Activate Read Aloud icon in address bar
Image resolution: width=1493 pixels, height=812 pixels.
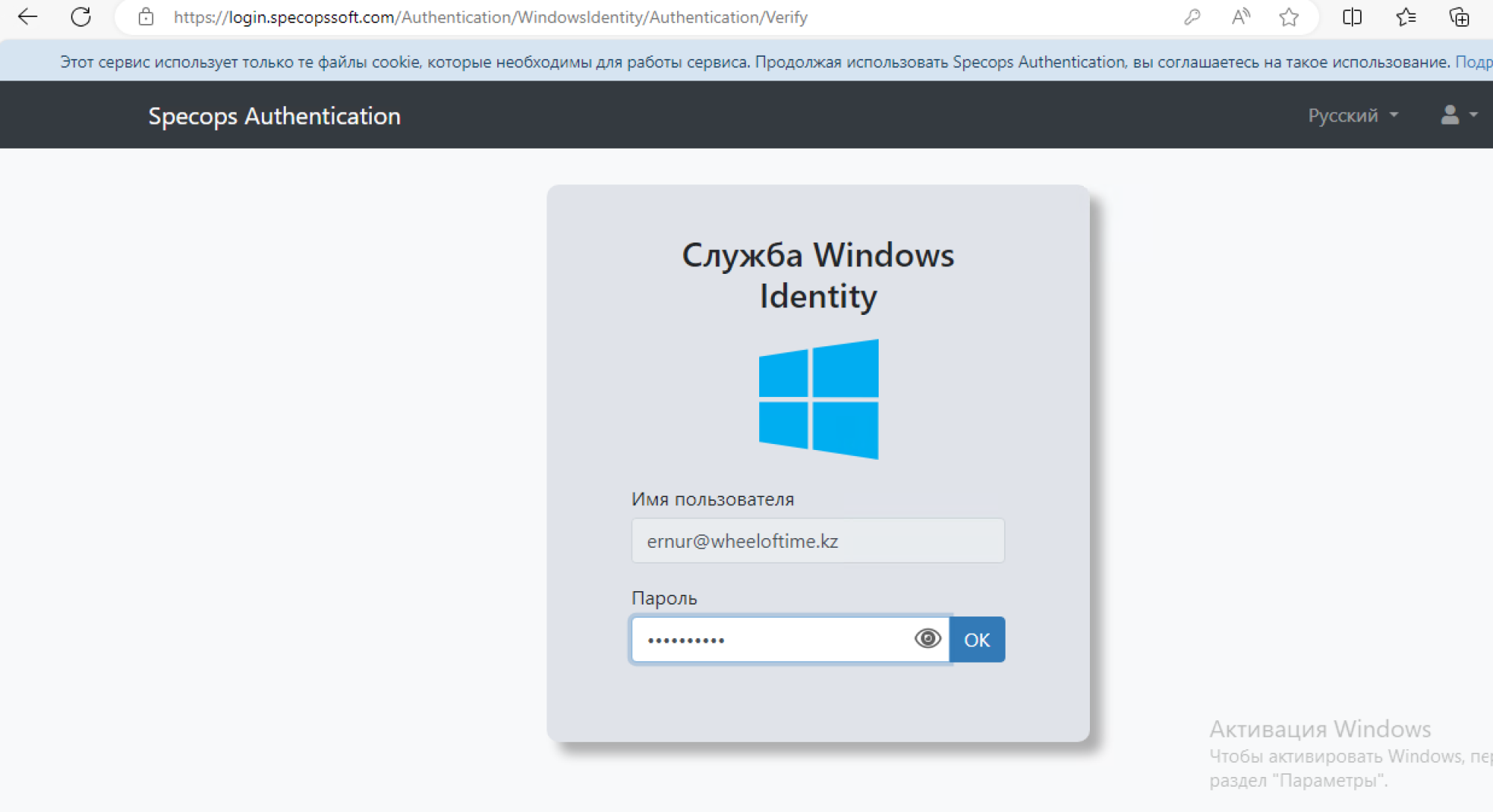(x=1241, y=16)
